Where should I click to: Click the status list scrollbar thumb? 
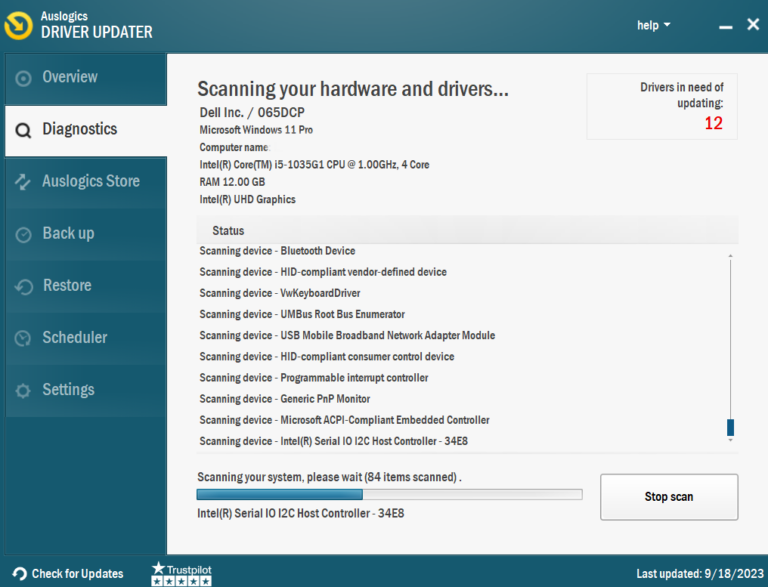(730, 427)
